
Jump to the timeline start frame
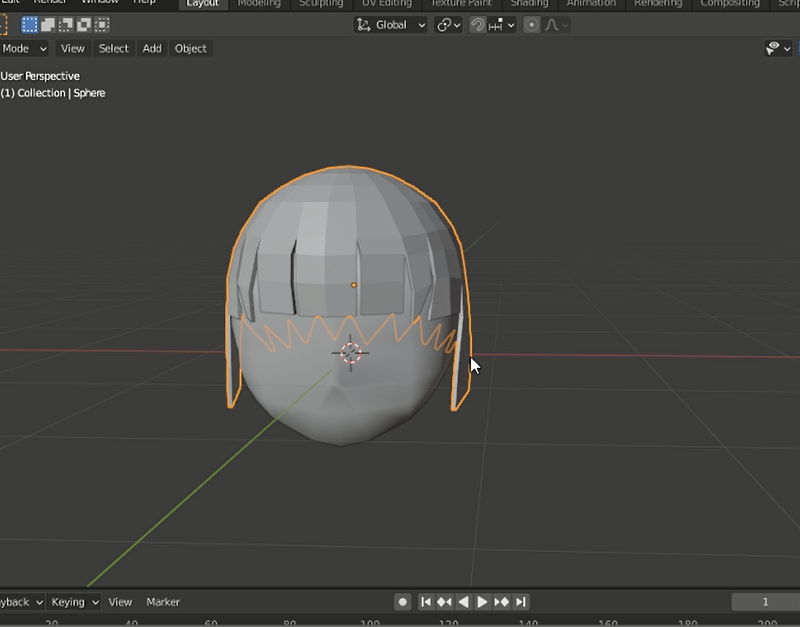[x=426, y=602]
